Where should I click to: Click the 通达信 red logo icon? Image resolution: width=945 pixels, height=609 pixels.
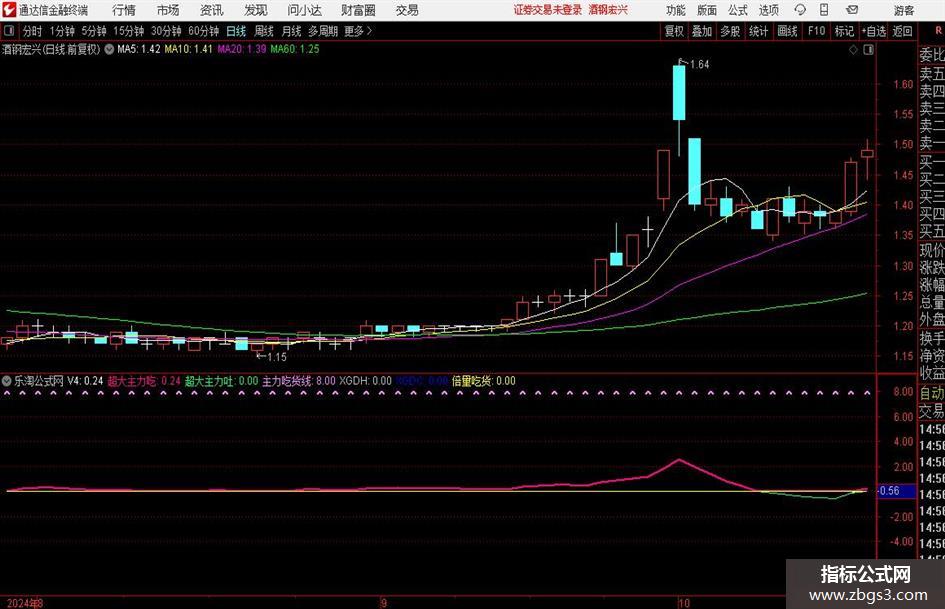[9, 10]
